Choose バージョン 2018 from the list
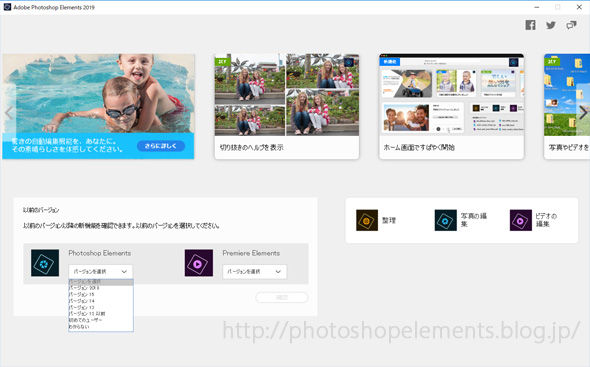This screenshot has width=590, height=367. pos(101,288)
